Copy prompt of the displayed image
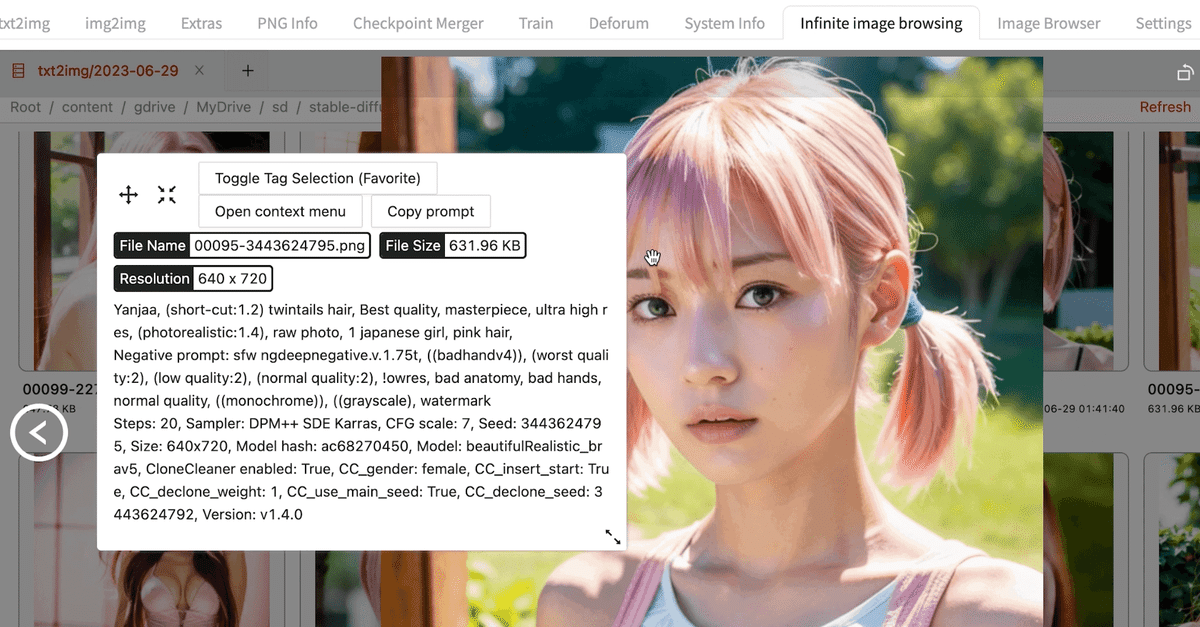This screenshot has width=1200, height=627. click(x=431, y=211)
